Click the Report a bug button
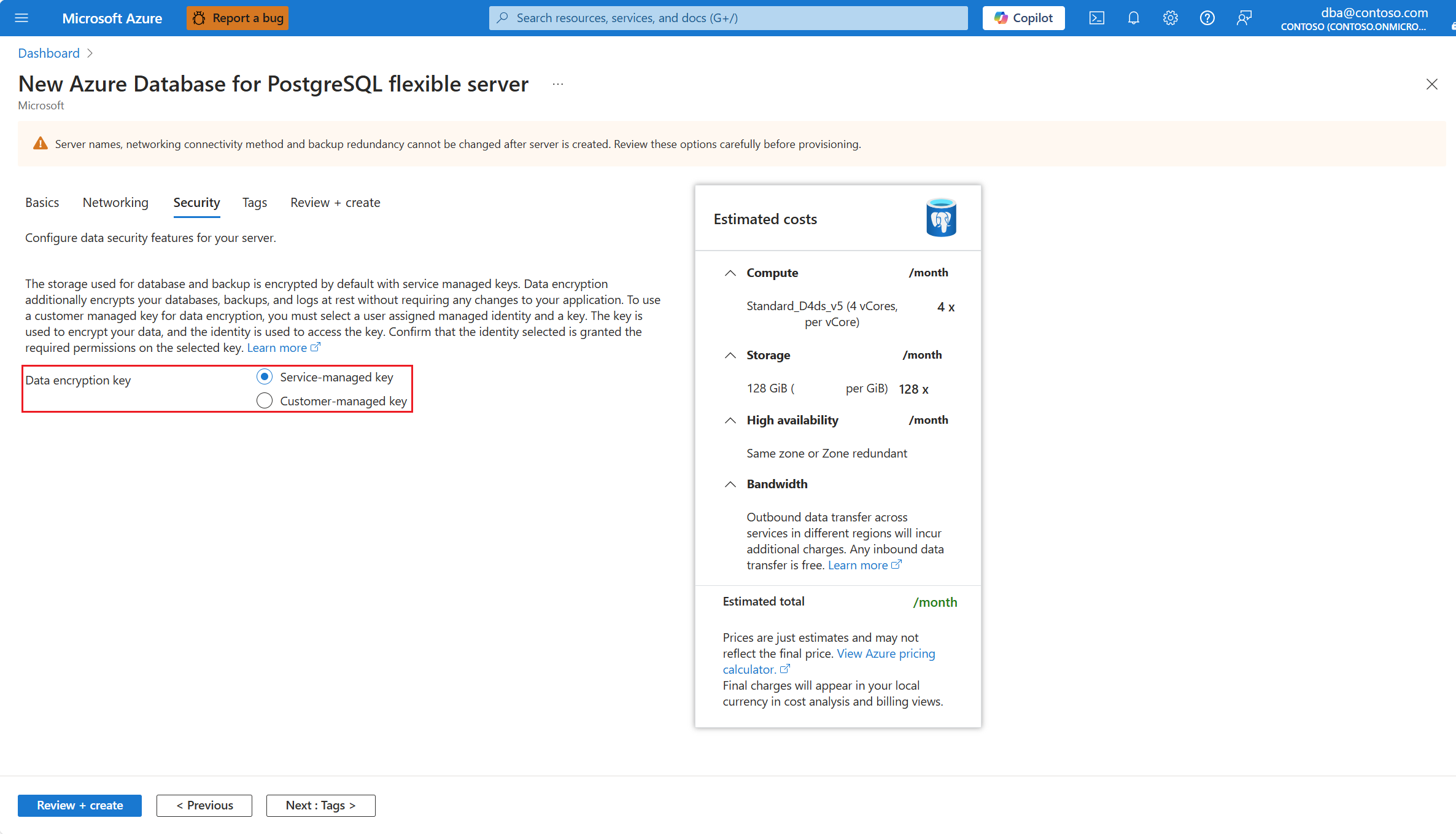Image resolution: width=1456 pixels, height=834 pixels. [x=238, y=18]
